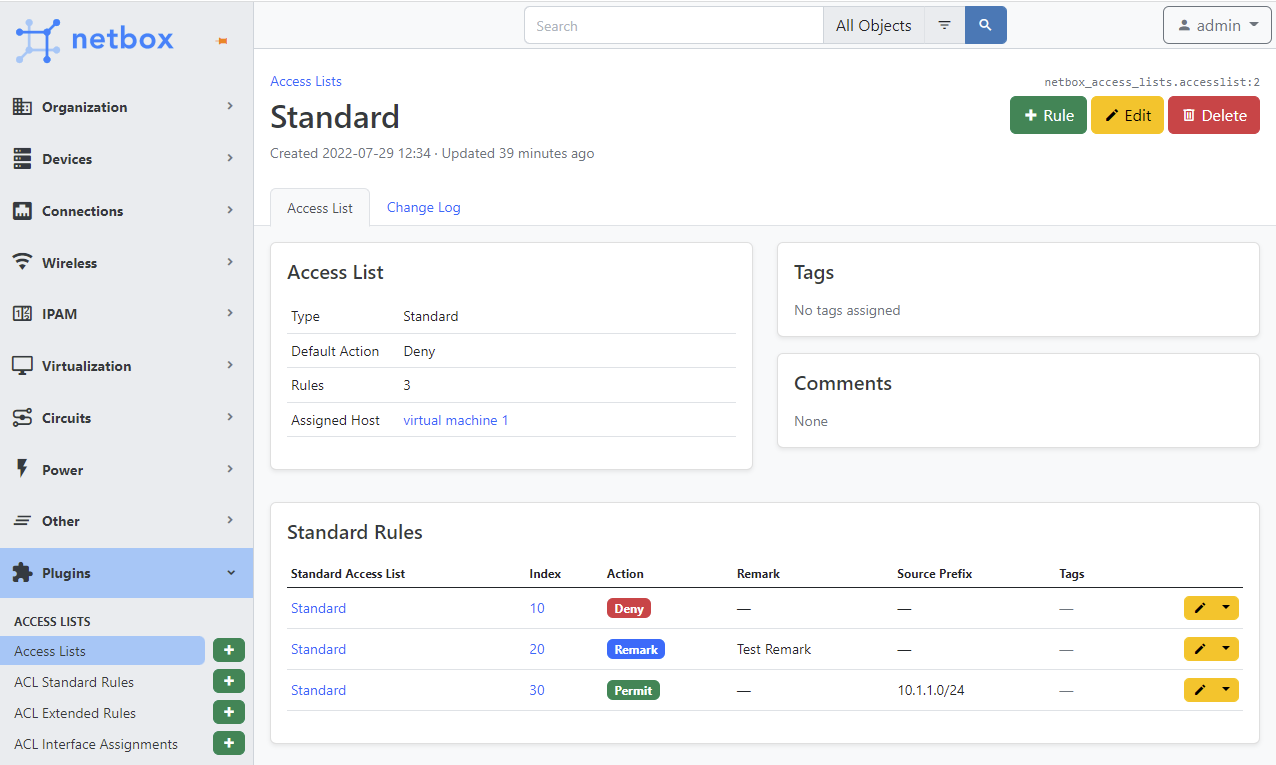Open the All Objects search scope selector

click(x=873, y=25)
